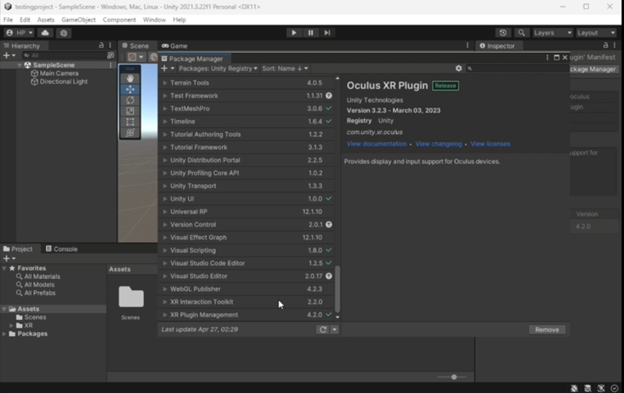Select the Move tool in Scene
Screen dimensions: 624x393
[130, 89]
